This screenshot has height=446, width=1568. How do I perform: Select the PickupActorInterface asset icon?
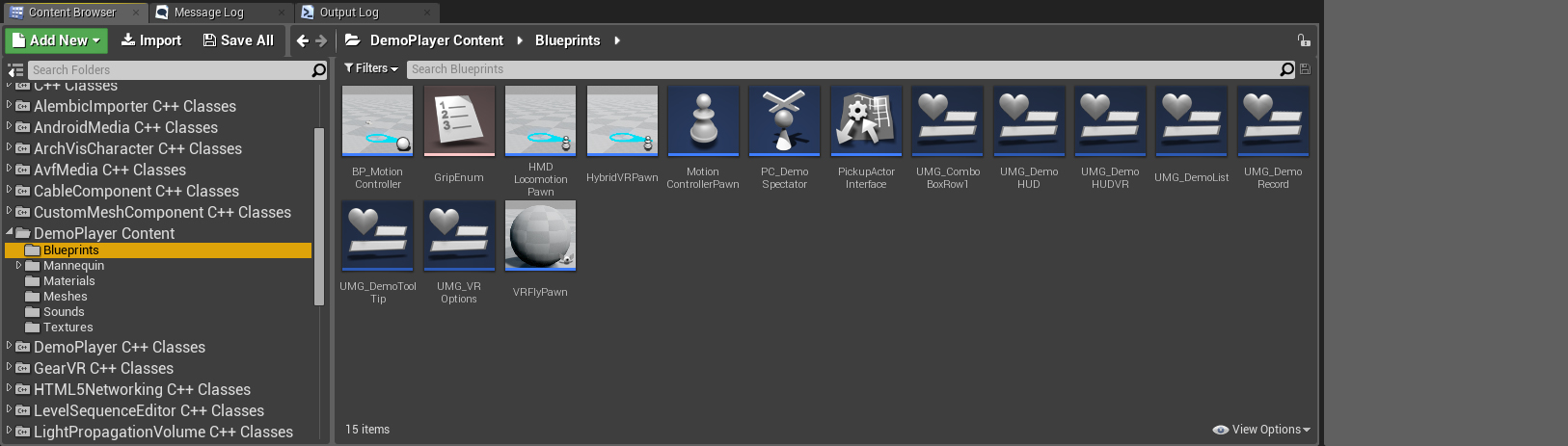(866, 120)
